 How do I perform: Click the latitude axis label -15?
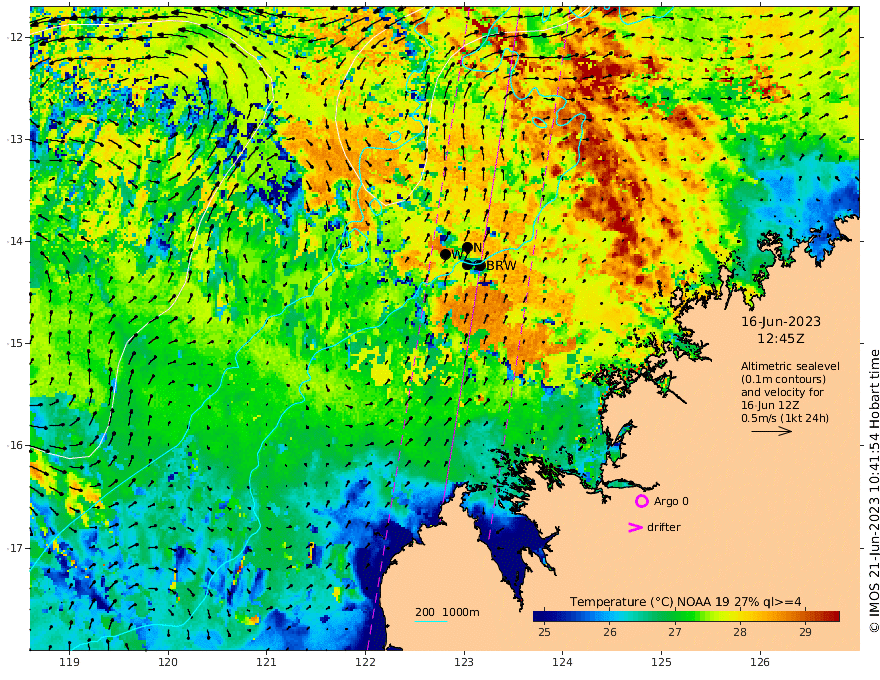point(16,343)
